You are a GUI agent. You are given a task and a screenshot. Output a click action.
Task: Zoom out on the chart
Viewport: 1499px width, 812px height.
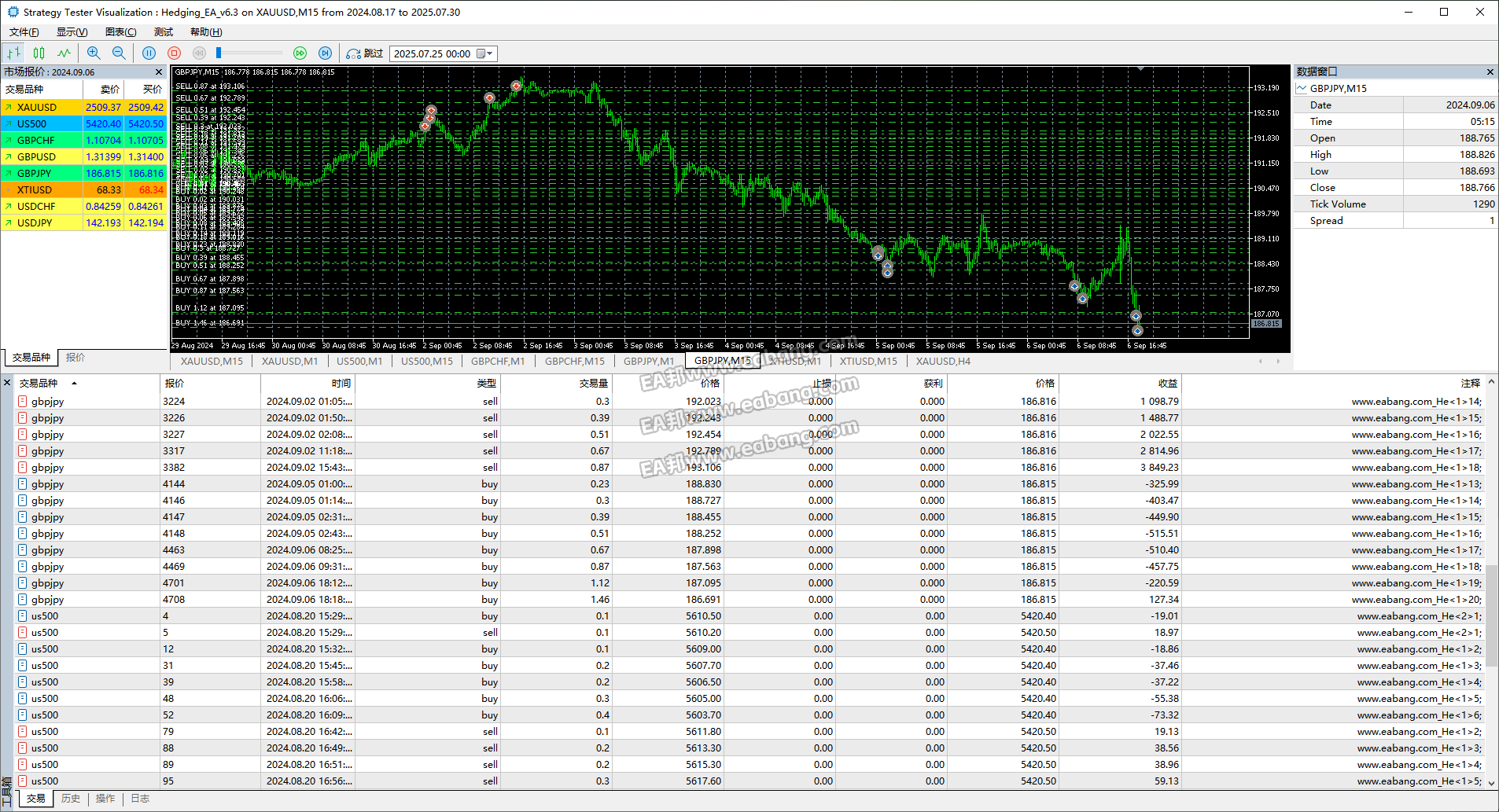pos(119,53)
